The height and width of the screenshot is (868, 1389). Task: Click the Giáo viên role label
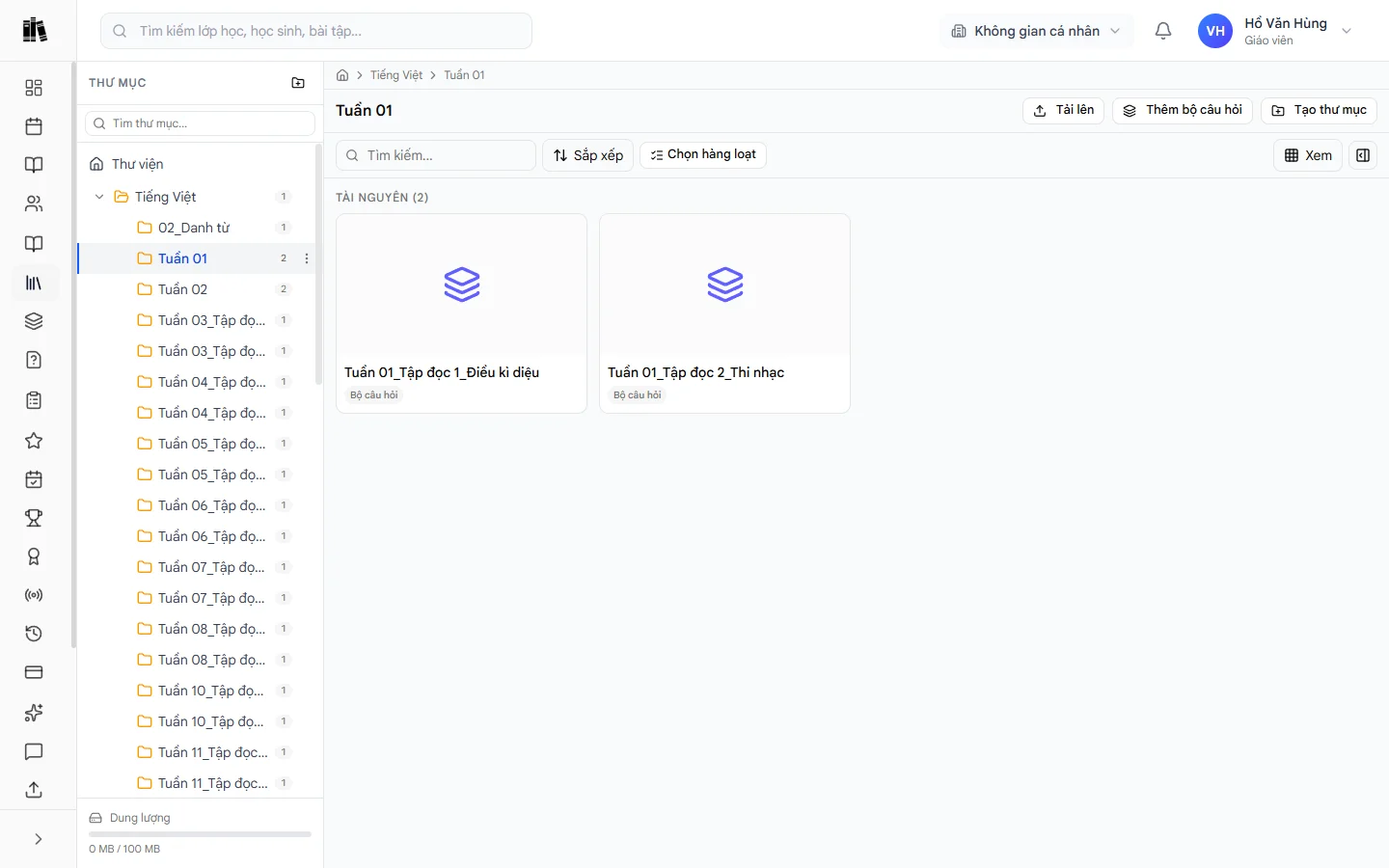pos(1268,41)
